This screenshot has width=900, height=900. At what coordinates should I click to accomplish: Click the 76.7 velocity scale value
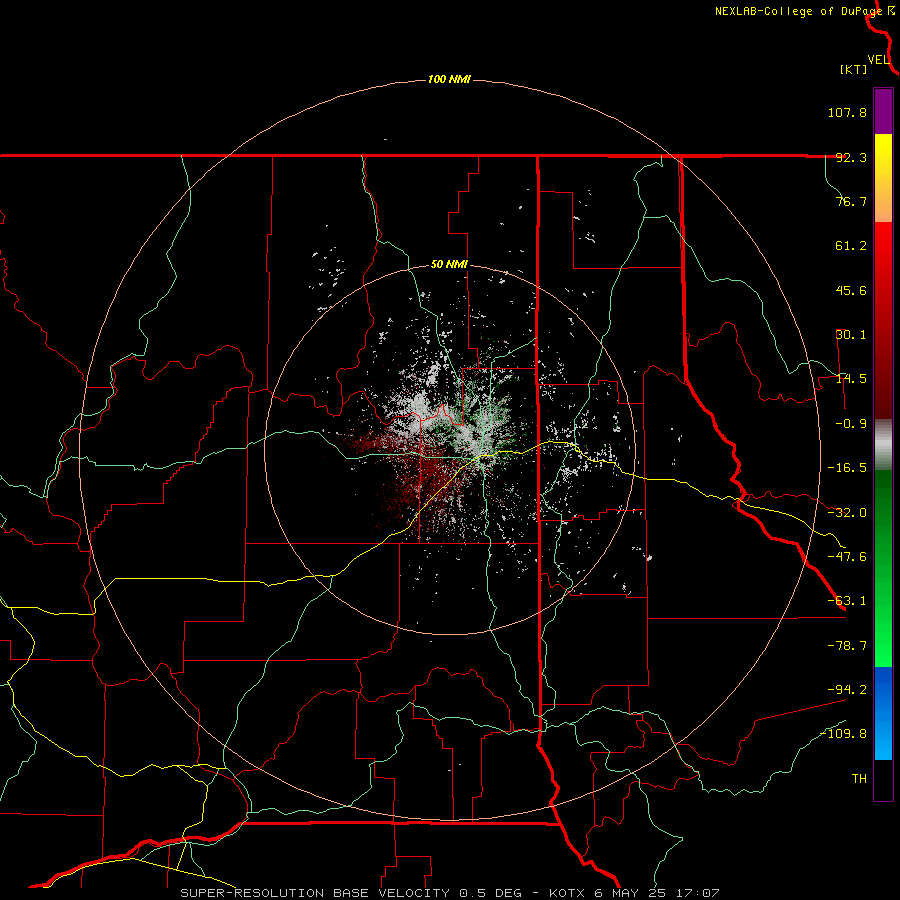(x=851, y=201)
